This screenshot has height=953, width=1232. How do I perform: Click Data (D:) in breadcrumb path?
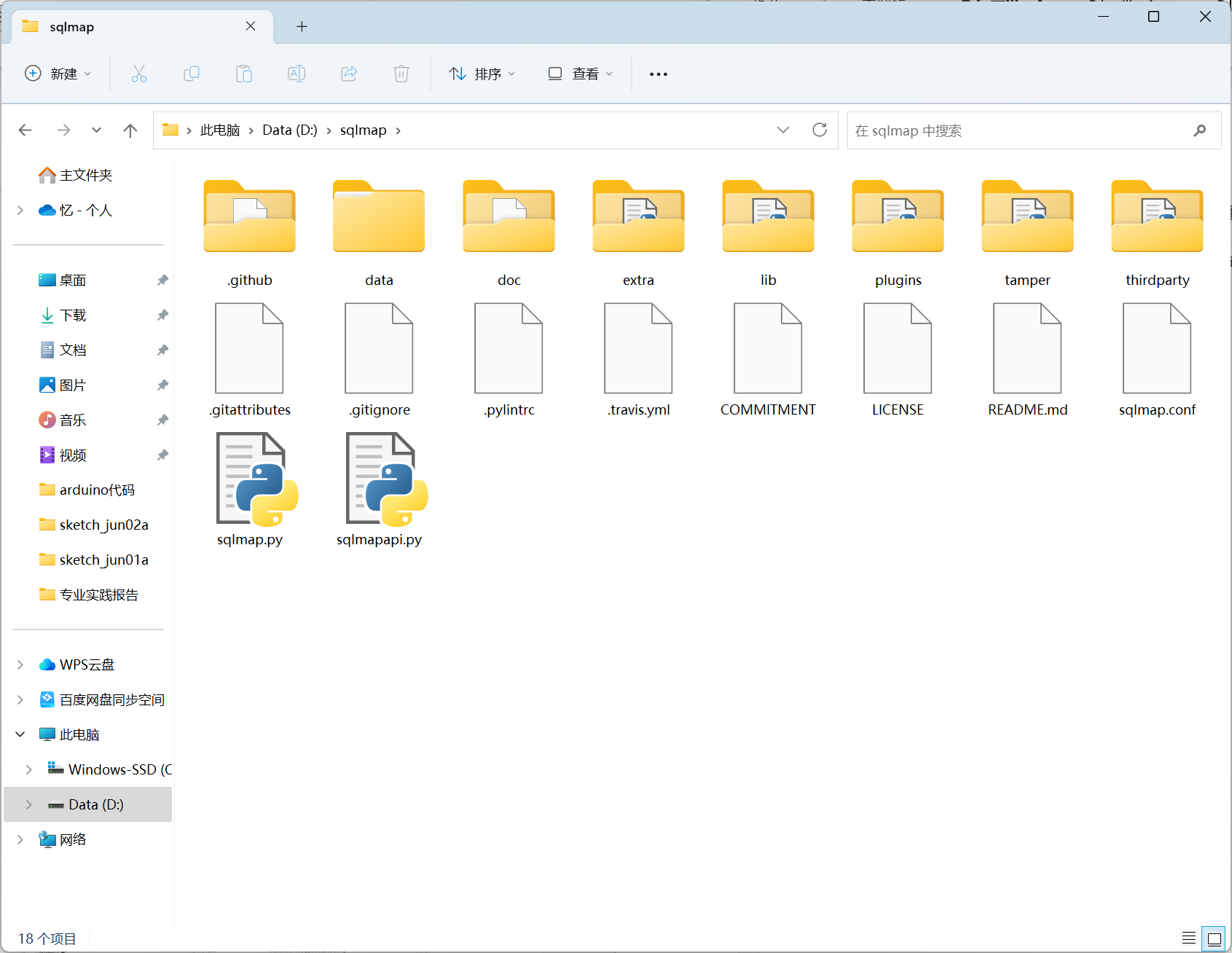point(290,130)
